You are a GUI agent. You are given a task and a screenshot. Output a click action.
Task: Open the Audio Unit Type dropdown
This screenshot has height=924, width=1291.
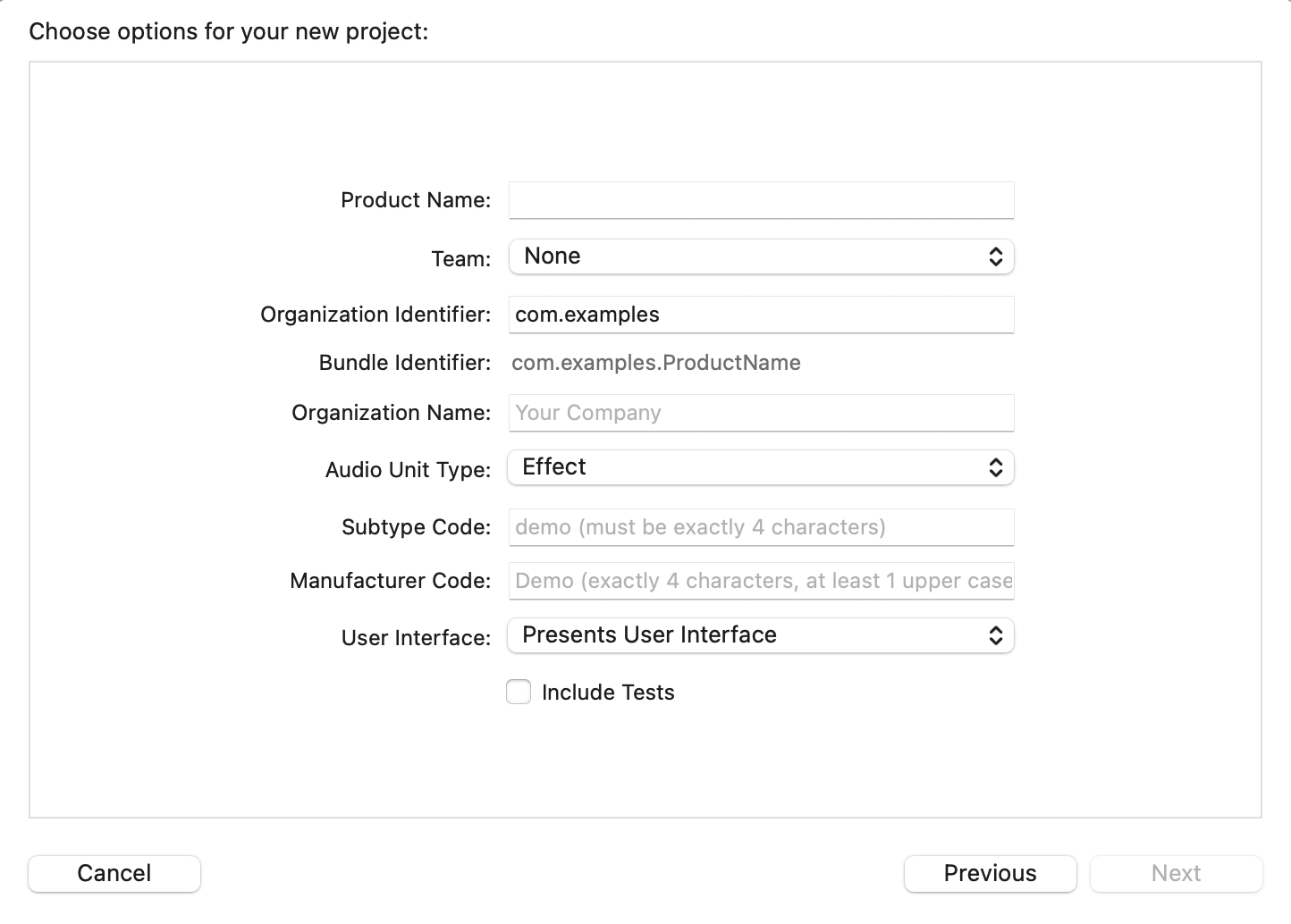click(760, 467)
